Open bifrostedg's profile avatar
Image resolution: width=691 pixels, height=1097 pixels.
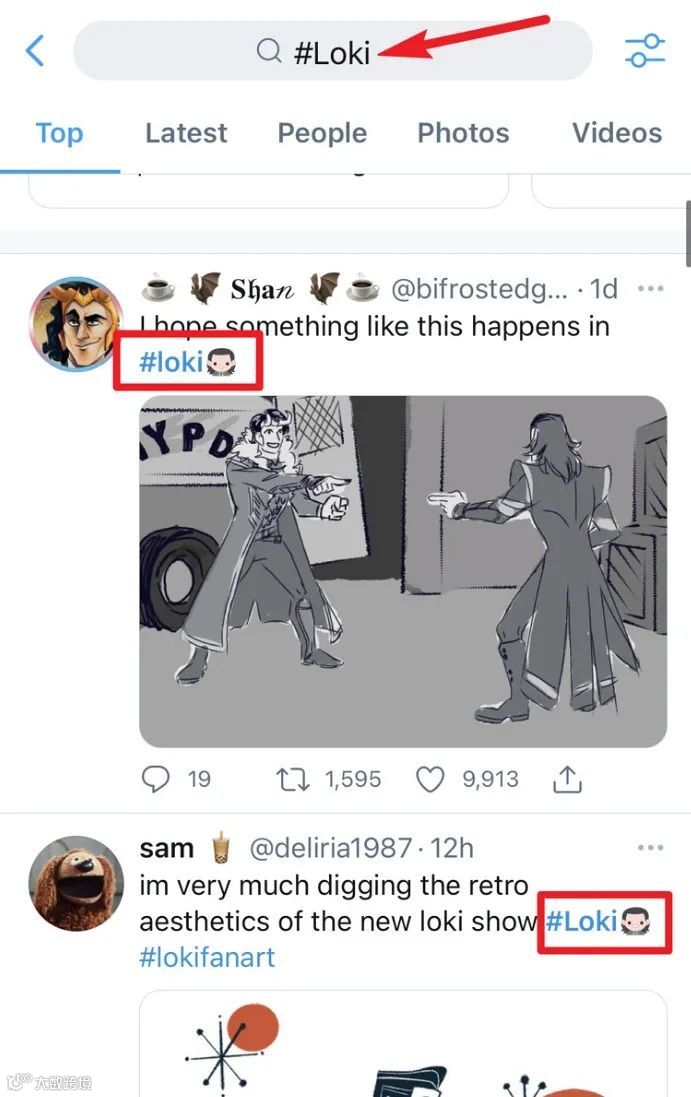[76, 322]
